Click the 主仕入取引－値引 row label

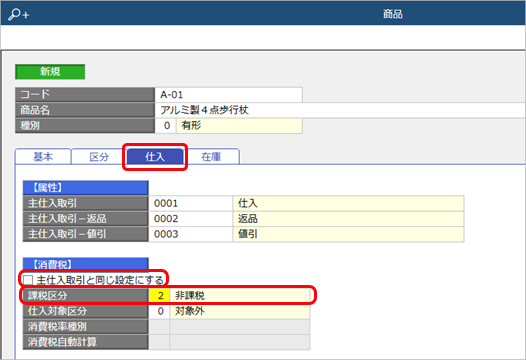pos(86,234)
